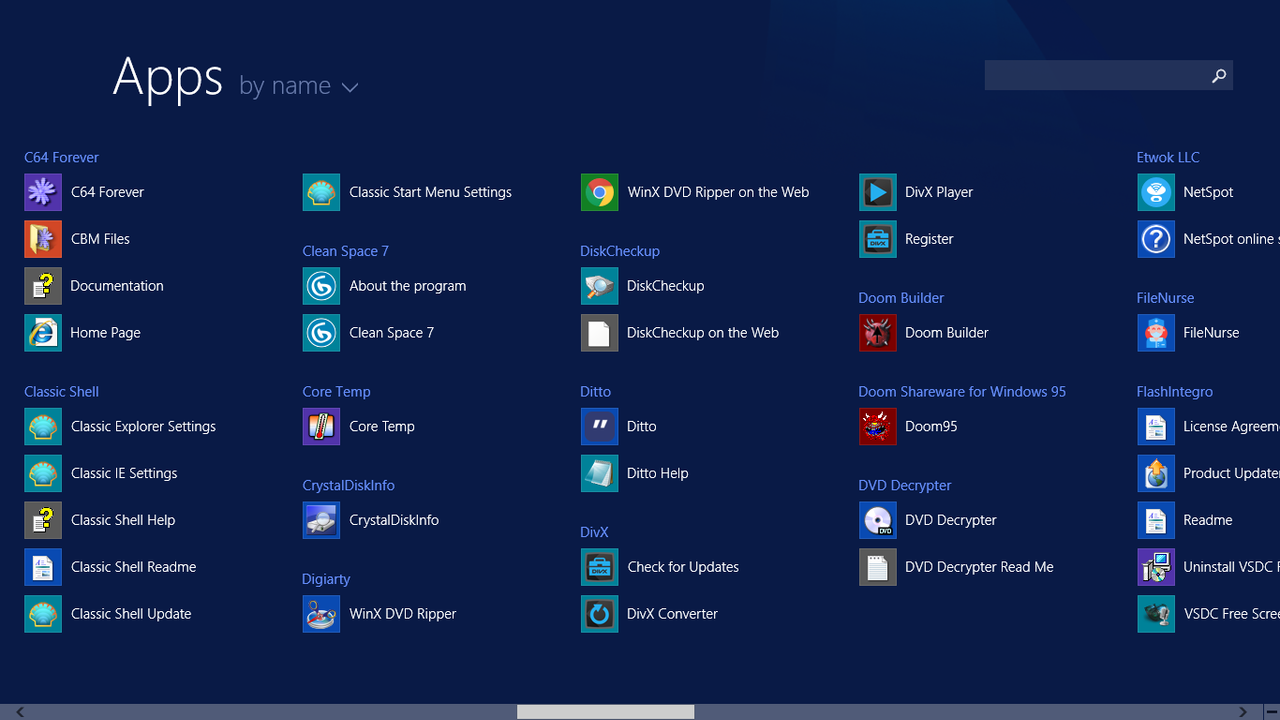Click the DivX Check for Updates icon

pyautogui.click(x=599, y=567)
